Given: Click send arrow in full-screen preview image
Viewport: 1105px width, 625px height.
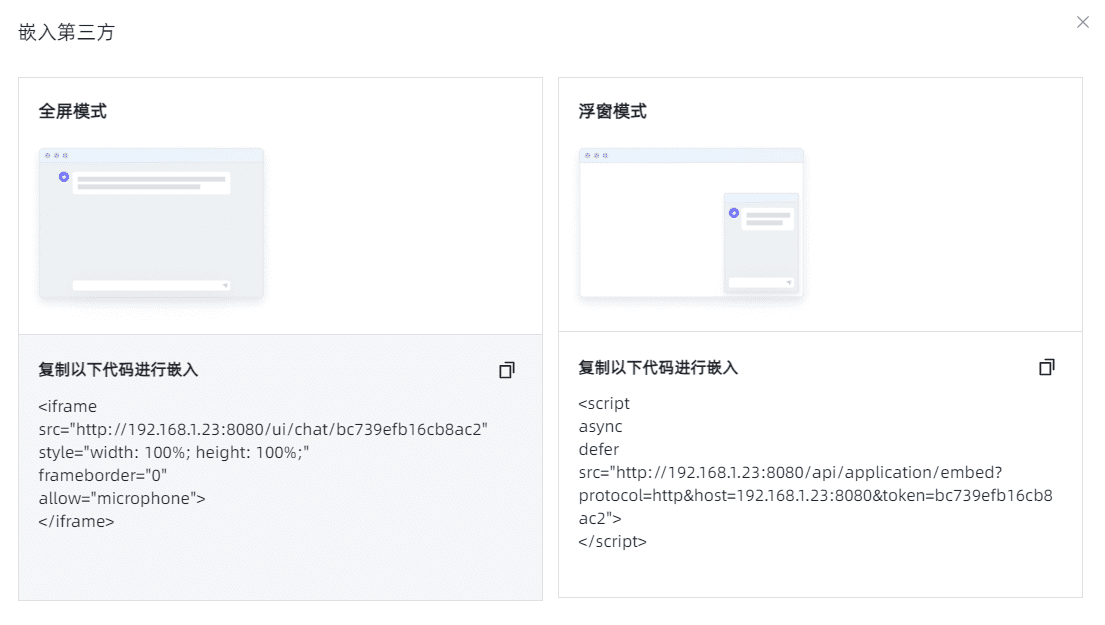Looking at the screenshot, I should pos(225,285).
